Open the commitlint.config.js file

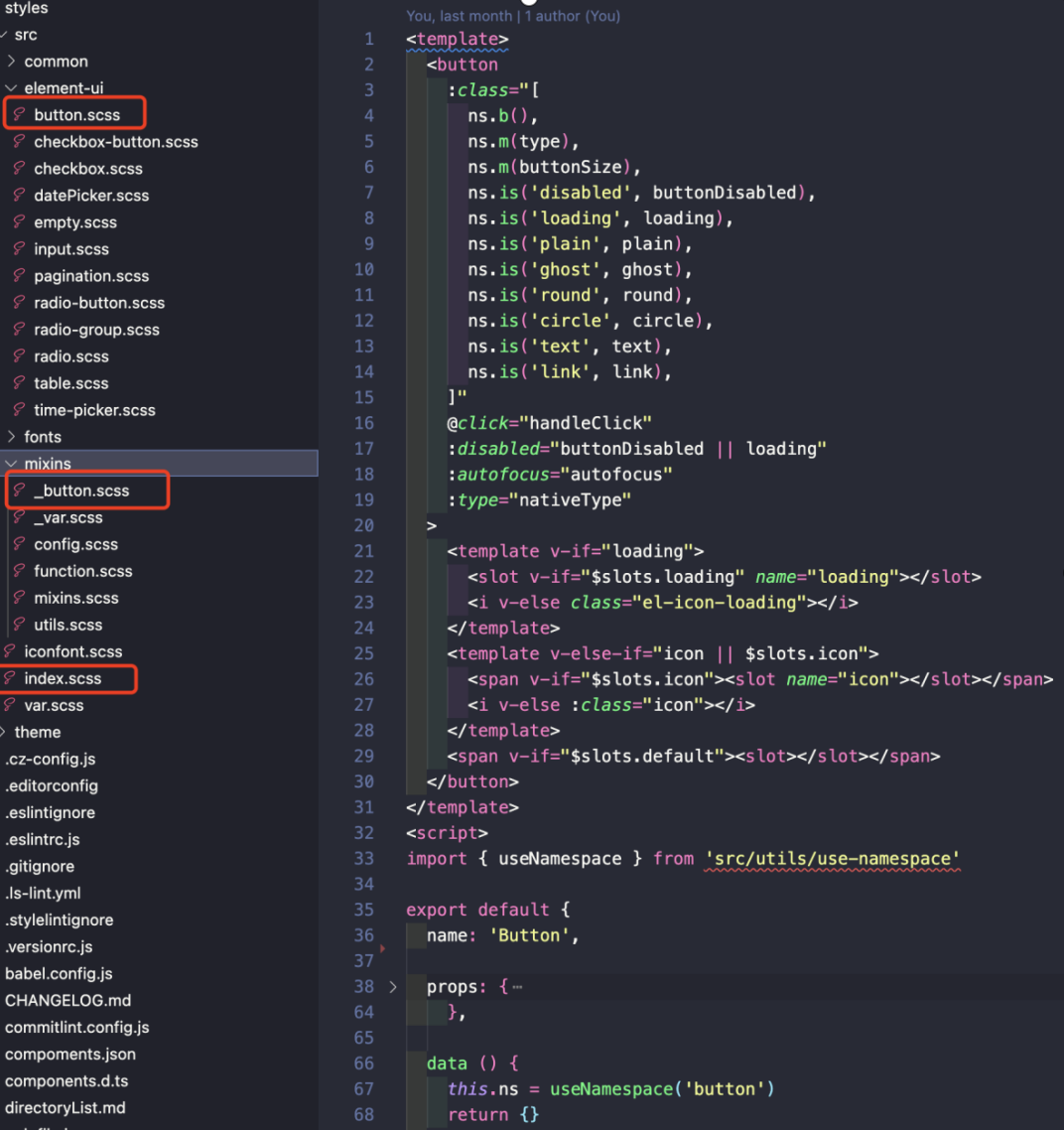pos(77,1027)
